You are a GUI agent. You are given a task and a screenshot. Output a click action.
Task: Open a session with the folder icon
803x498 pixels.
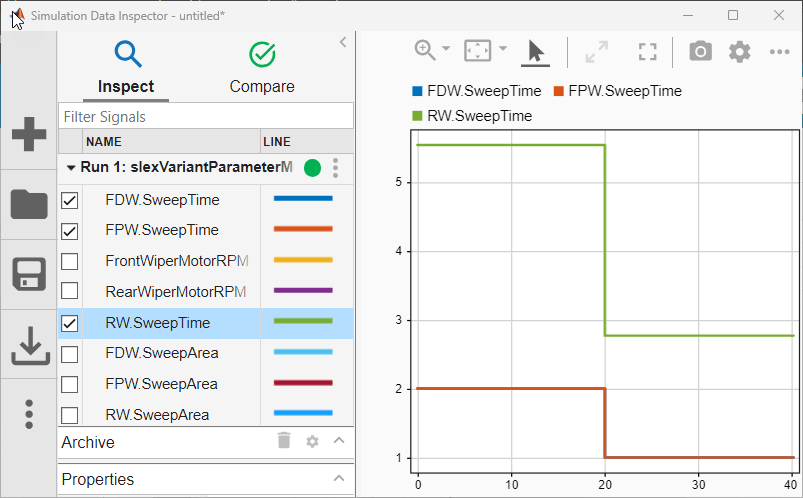pos(29,205)
